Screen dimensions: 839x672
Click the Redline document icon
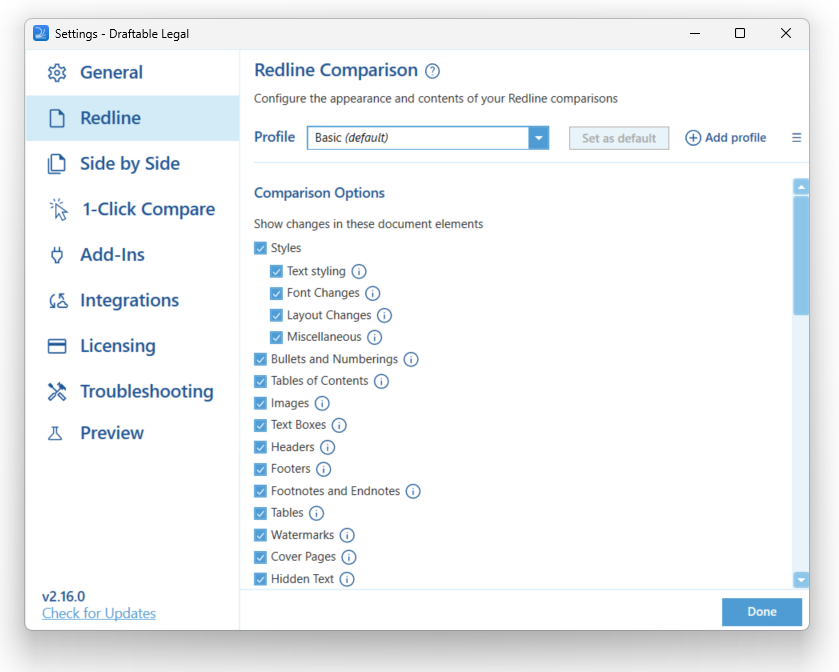click(x=57, y=118)
